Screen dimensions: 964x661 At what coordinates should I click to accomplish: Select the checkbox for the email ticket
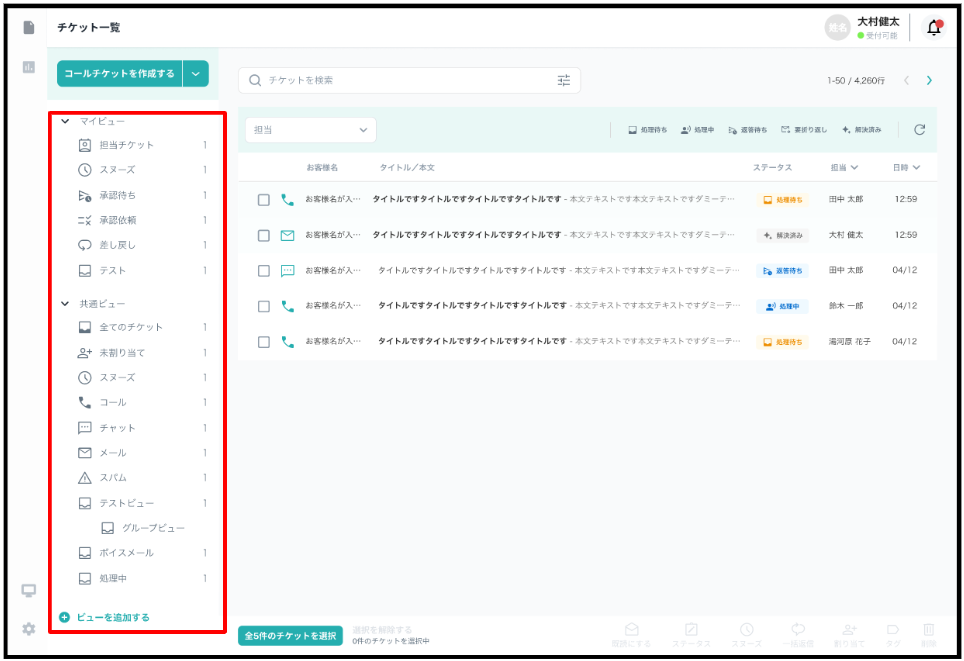click(x=264, y=235)
